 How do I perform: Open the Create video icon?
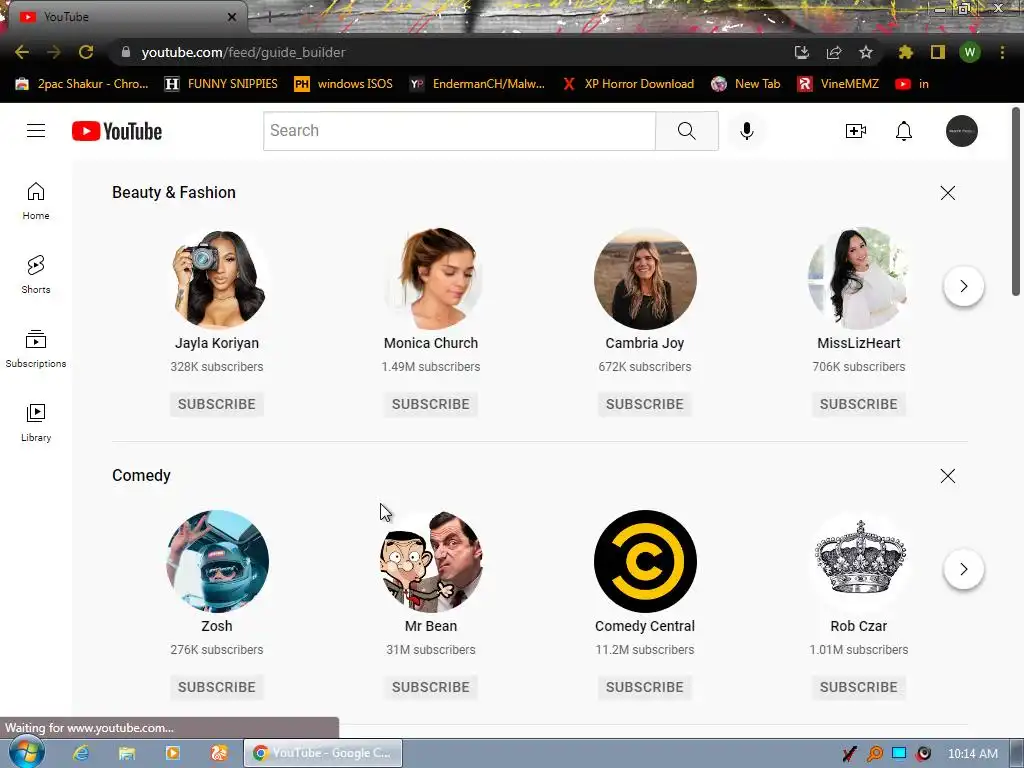[856, 131]
